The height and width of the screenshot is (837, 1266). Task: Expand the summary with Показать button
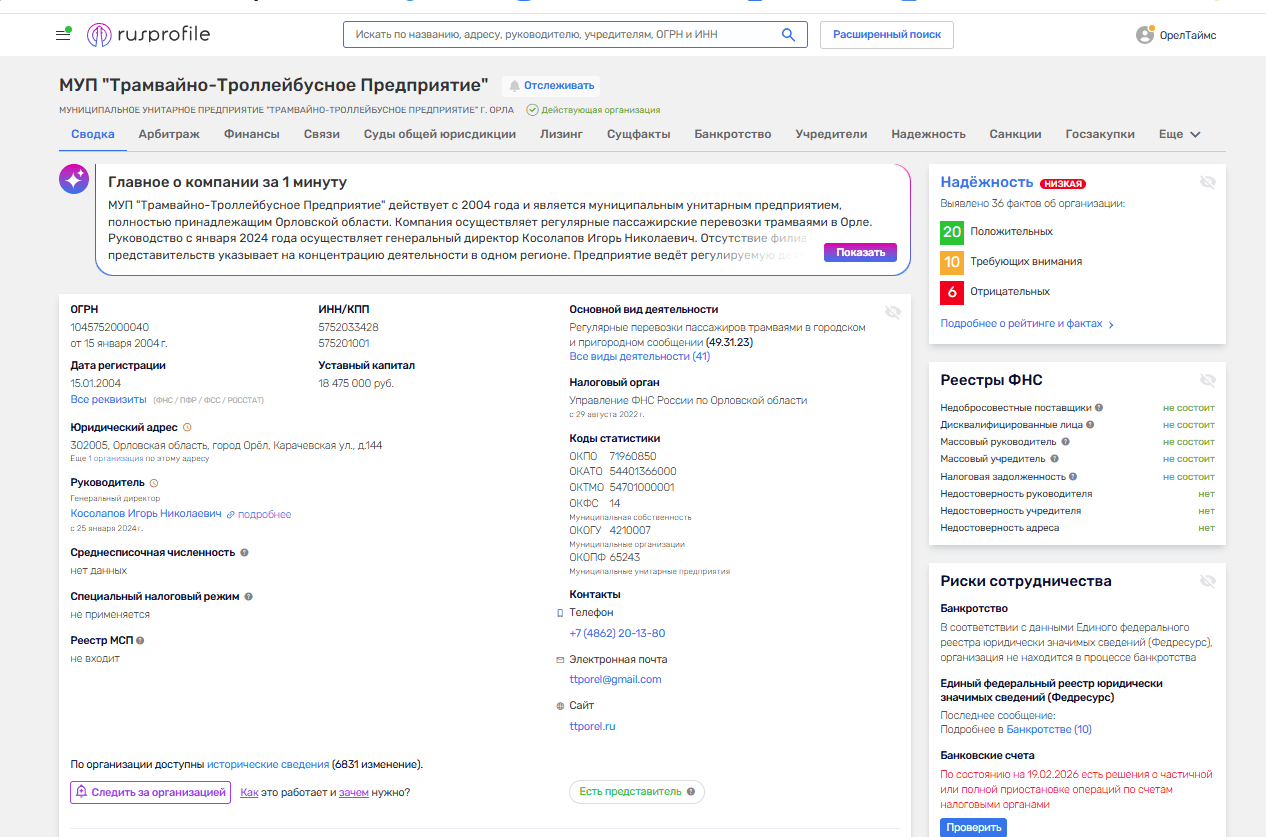tap(860, 252)
